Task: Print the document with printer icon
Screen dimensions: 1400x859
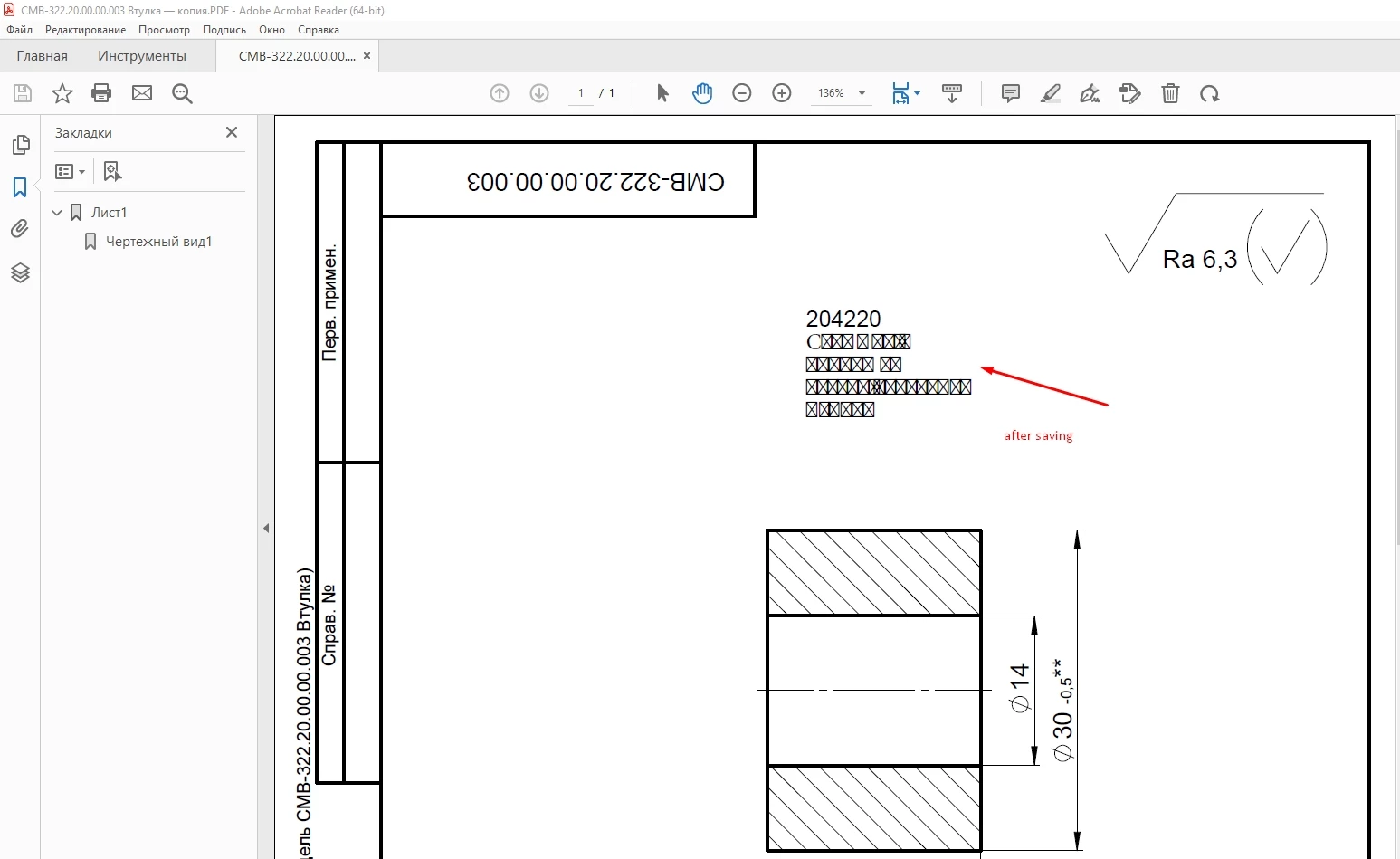Action: pyautogui.click(x=101, y=93)
